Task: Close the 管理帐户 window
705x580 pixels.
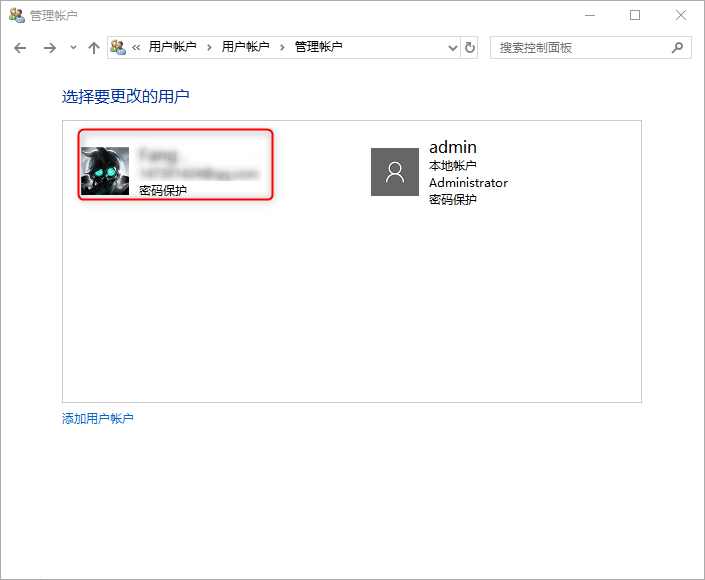Action: coord(681,15)
